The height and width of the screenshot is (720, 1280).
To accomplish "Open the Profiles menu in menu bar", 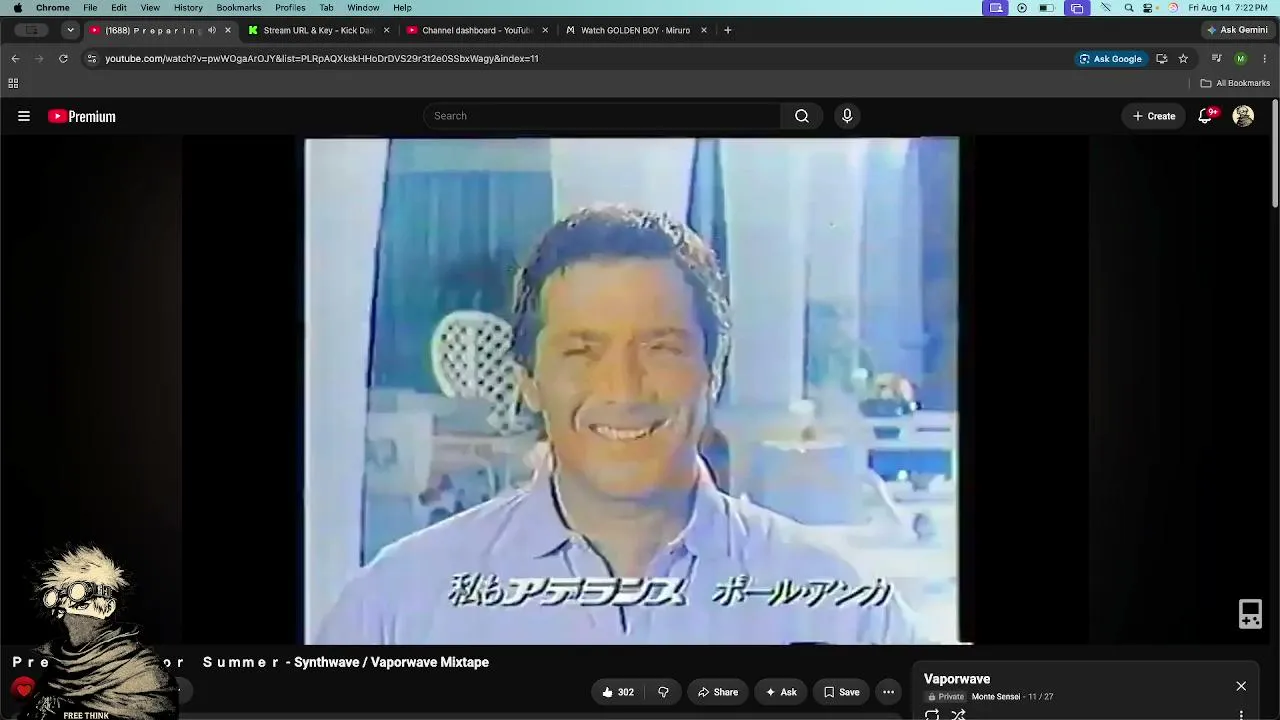I will click(290, 8).
